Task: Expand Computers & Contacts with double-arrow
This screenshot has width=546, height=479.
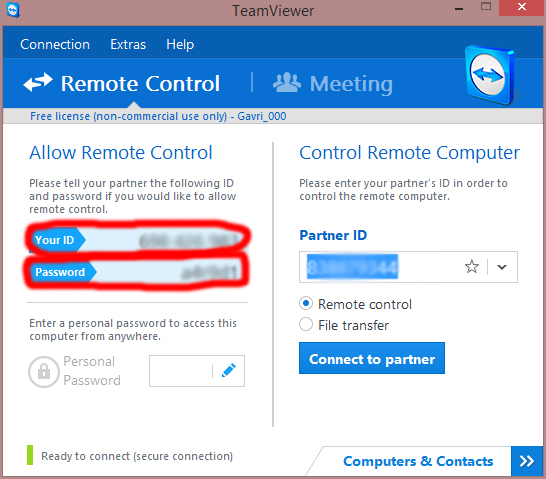Action: pyautogui.click(x=527, y=461)
